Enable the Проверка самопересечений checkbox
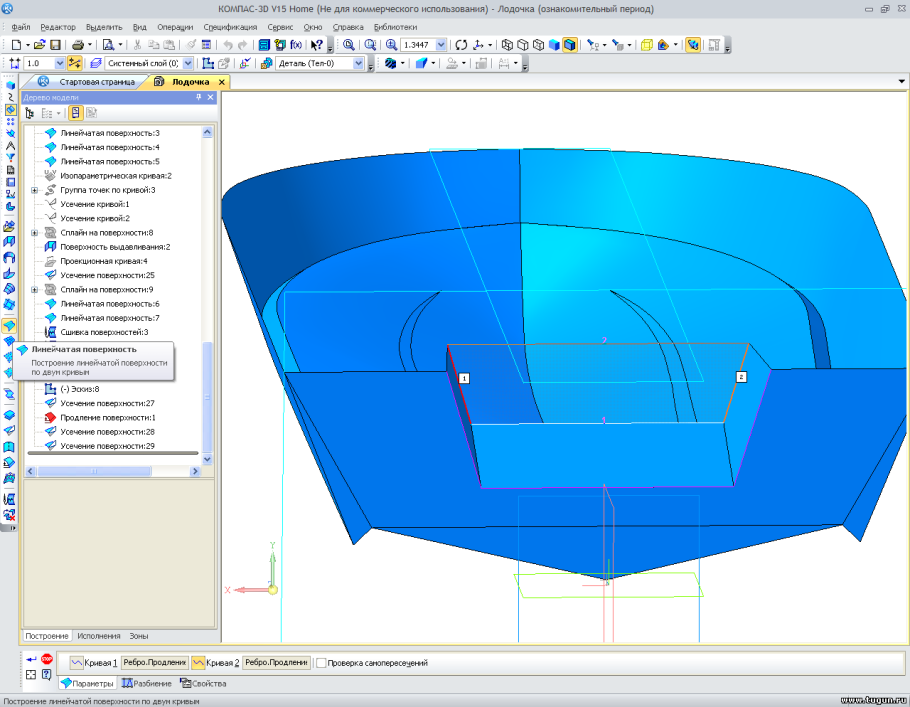The image size is (910, 707). click(x=321, y=663)
